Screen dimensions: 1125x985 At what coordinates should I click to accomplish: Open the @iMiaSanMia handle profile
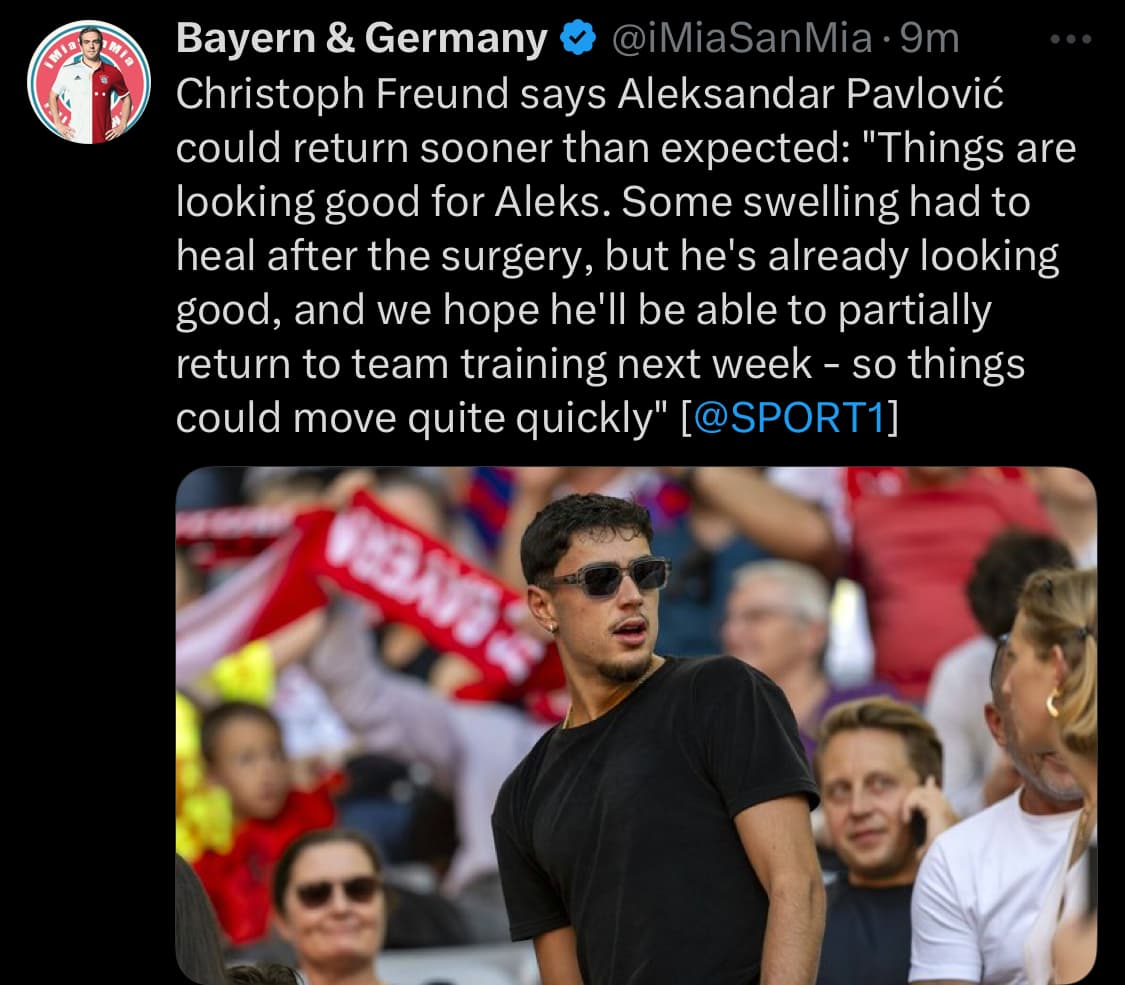tap(743, 38)
